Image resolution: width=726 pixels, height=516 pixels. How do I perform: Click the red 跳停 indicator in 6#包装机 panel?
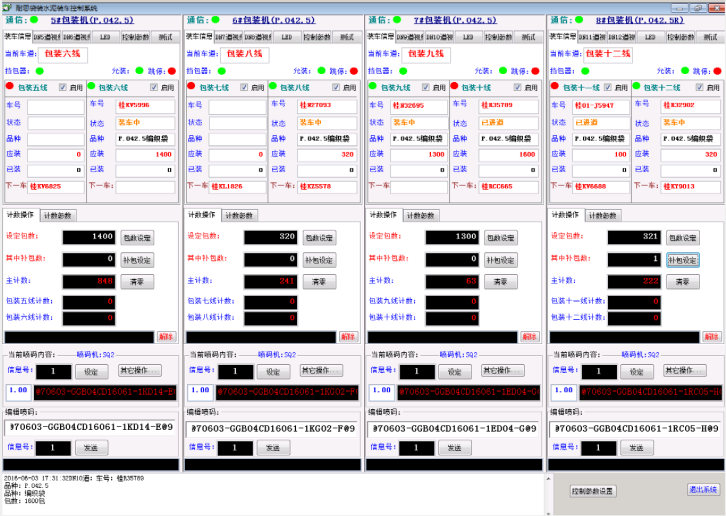coord(357,71)
